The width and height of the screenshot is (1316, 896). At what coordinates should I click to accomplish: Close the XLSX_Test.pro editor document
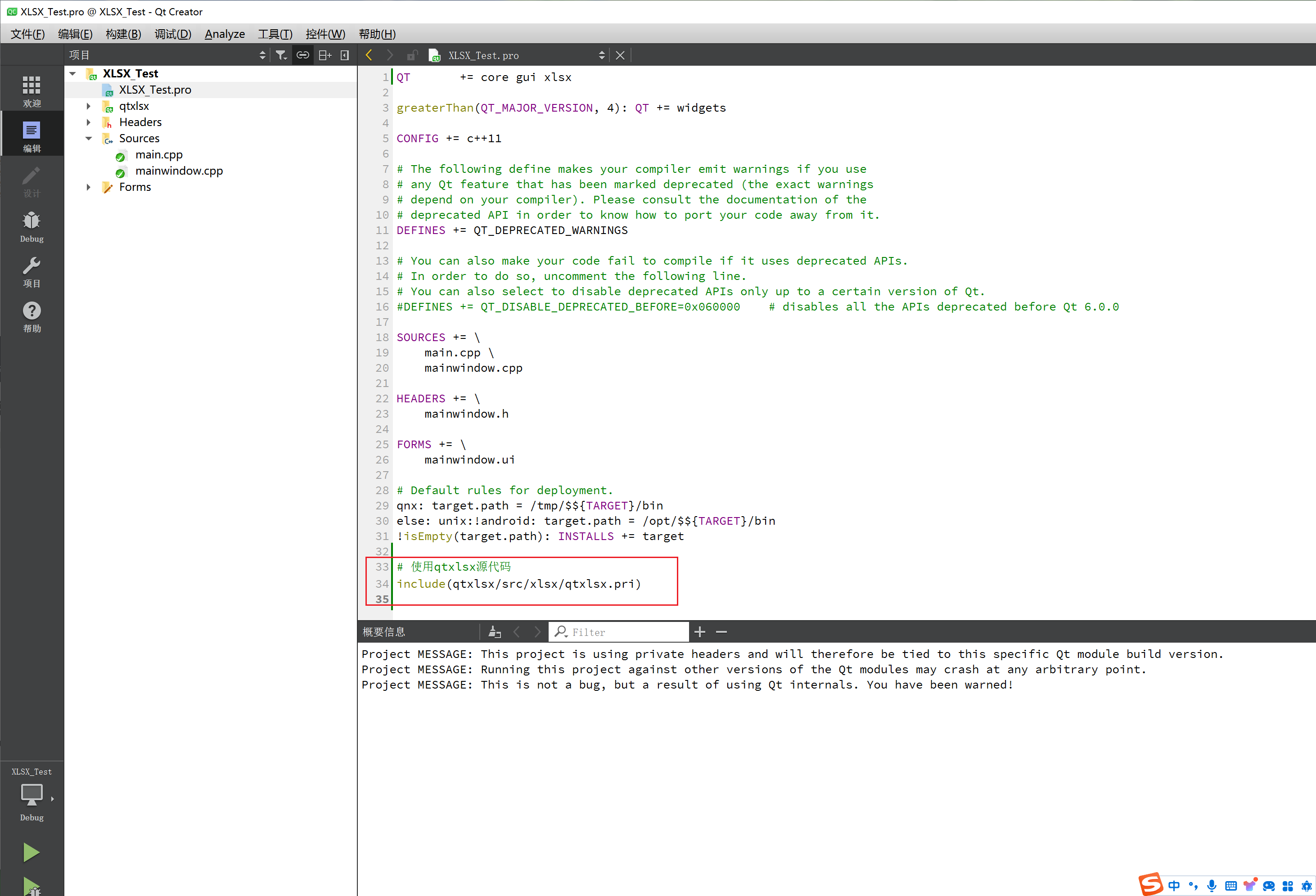620,55
